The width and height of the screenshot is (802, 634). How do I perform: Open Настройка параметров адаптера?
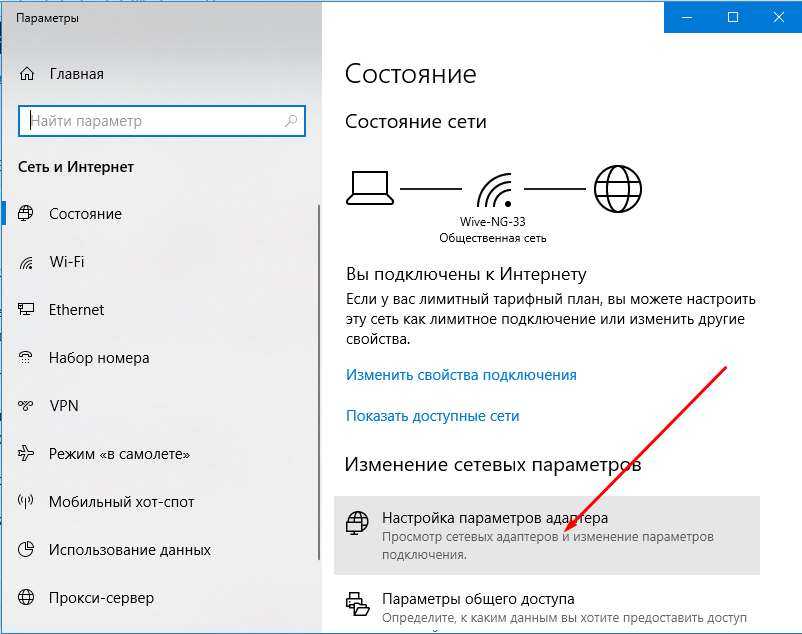coord(547,535)
